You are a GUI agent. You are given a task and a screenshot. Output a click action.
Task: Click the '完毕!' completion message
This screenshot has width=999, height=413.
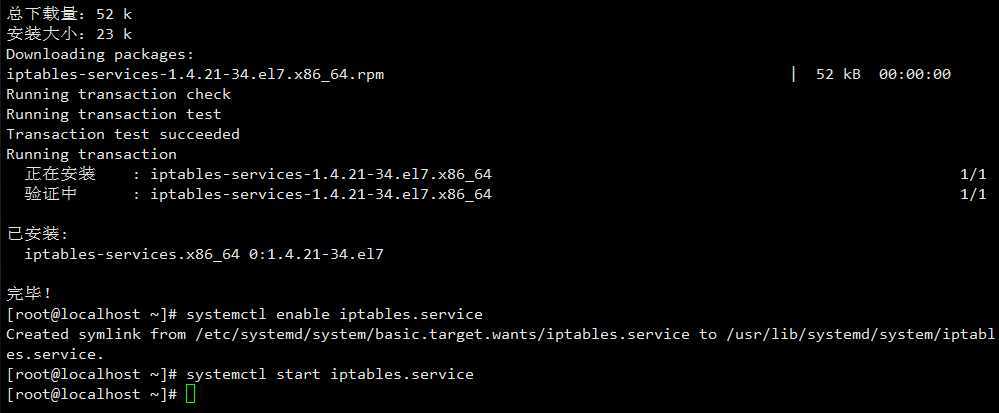click(x=29, y=294)
